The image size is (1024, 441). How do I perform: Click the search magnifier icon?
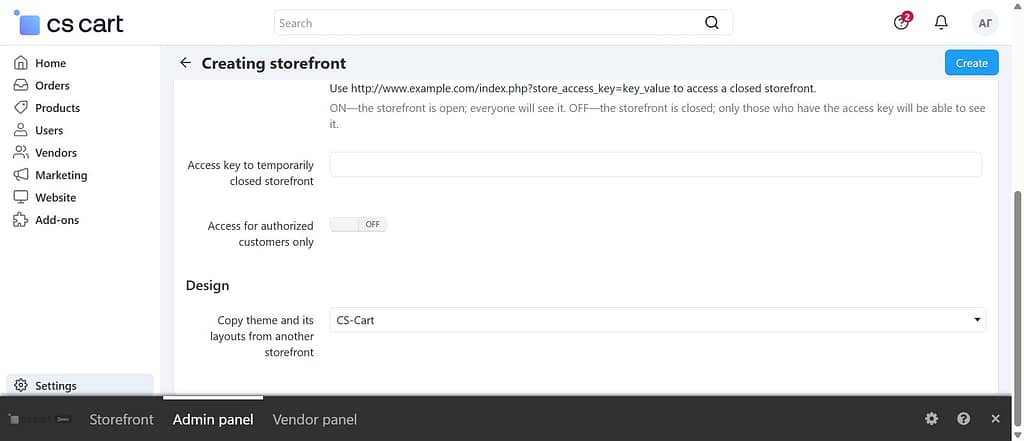click(x=711, y=23)
